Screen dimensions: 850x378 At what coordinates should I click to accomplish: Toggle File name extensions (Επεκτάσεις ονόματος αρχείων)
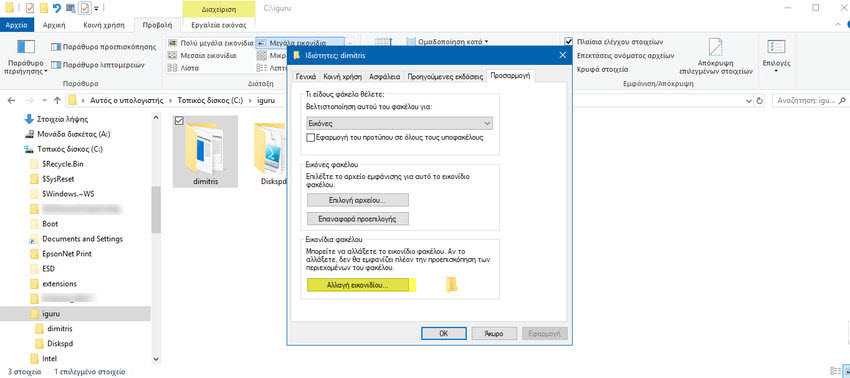(x=625, y=55)
